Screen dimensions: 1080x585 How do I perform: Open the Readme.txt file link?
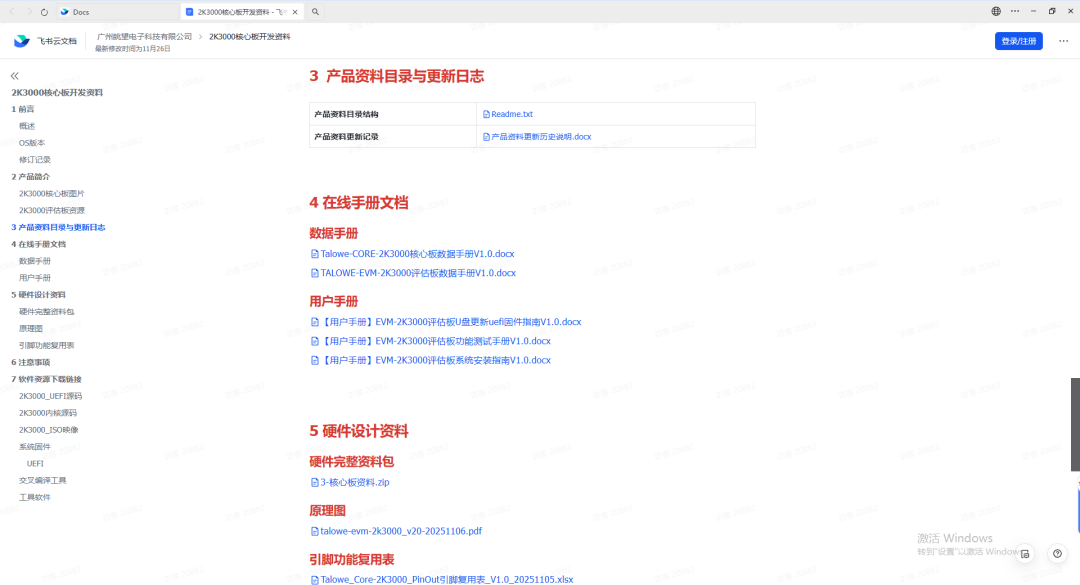512,114
